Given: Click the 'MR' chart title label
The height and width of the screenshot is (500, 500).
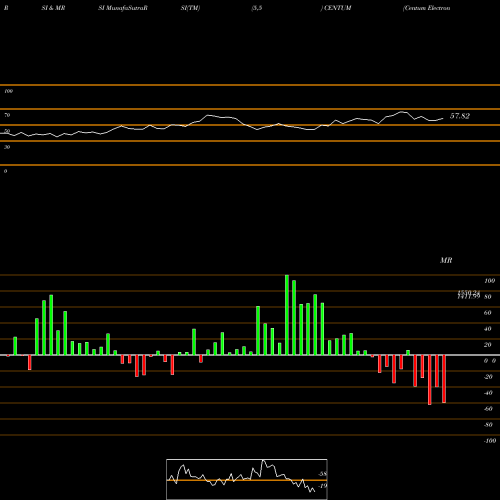Looking at the screenshot, I should [446, 260].
